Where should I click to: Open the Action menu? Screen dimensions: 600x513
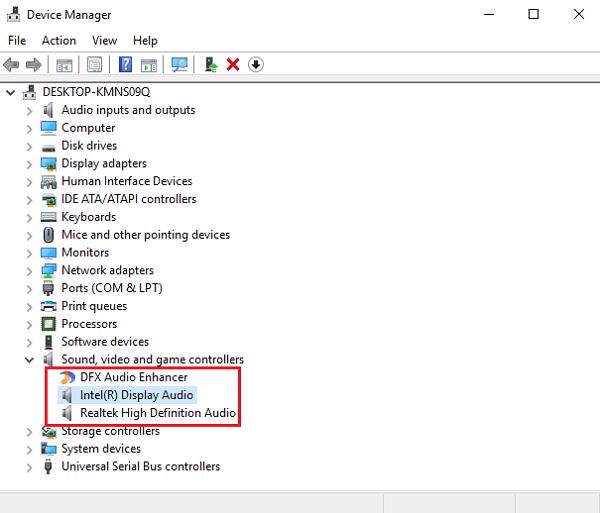click(x=59, y=41)
